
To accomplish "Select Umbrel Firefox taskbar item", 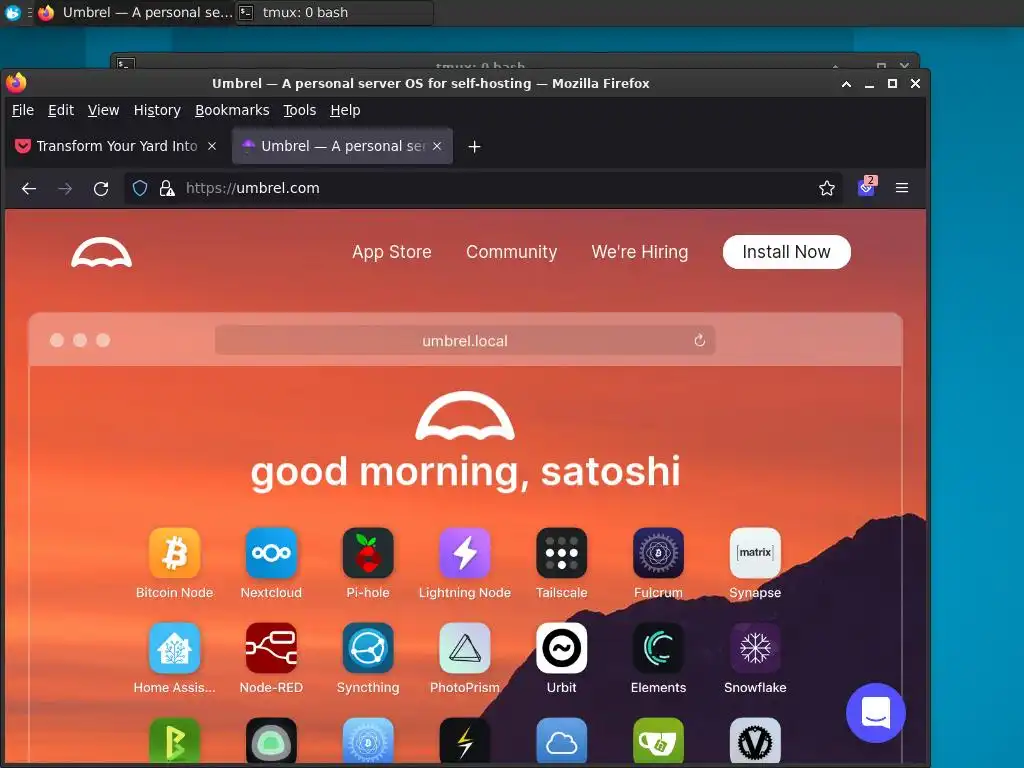I will tap(134, 12).
